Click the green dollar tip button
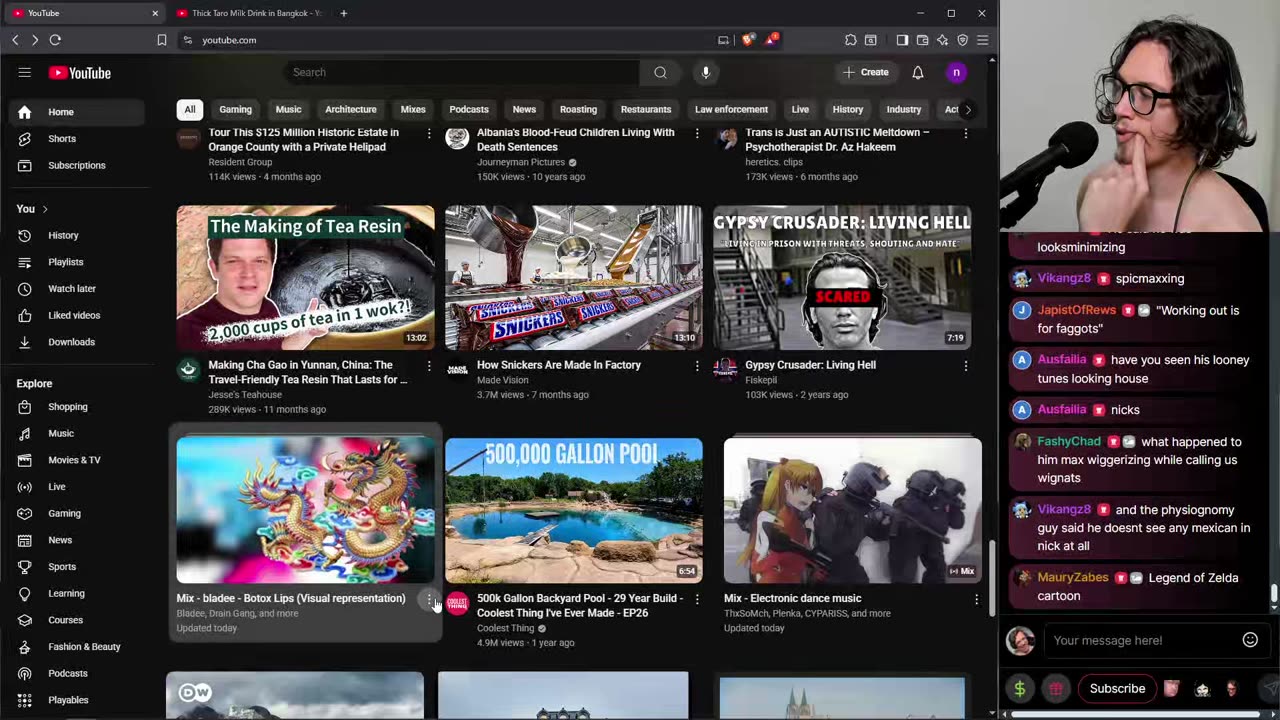 [x=1020, y=688]
